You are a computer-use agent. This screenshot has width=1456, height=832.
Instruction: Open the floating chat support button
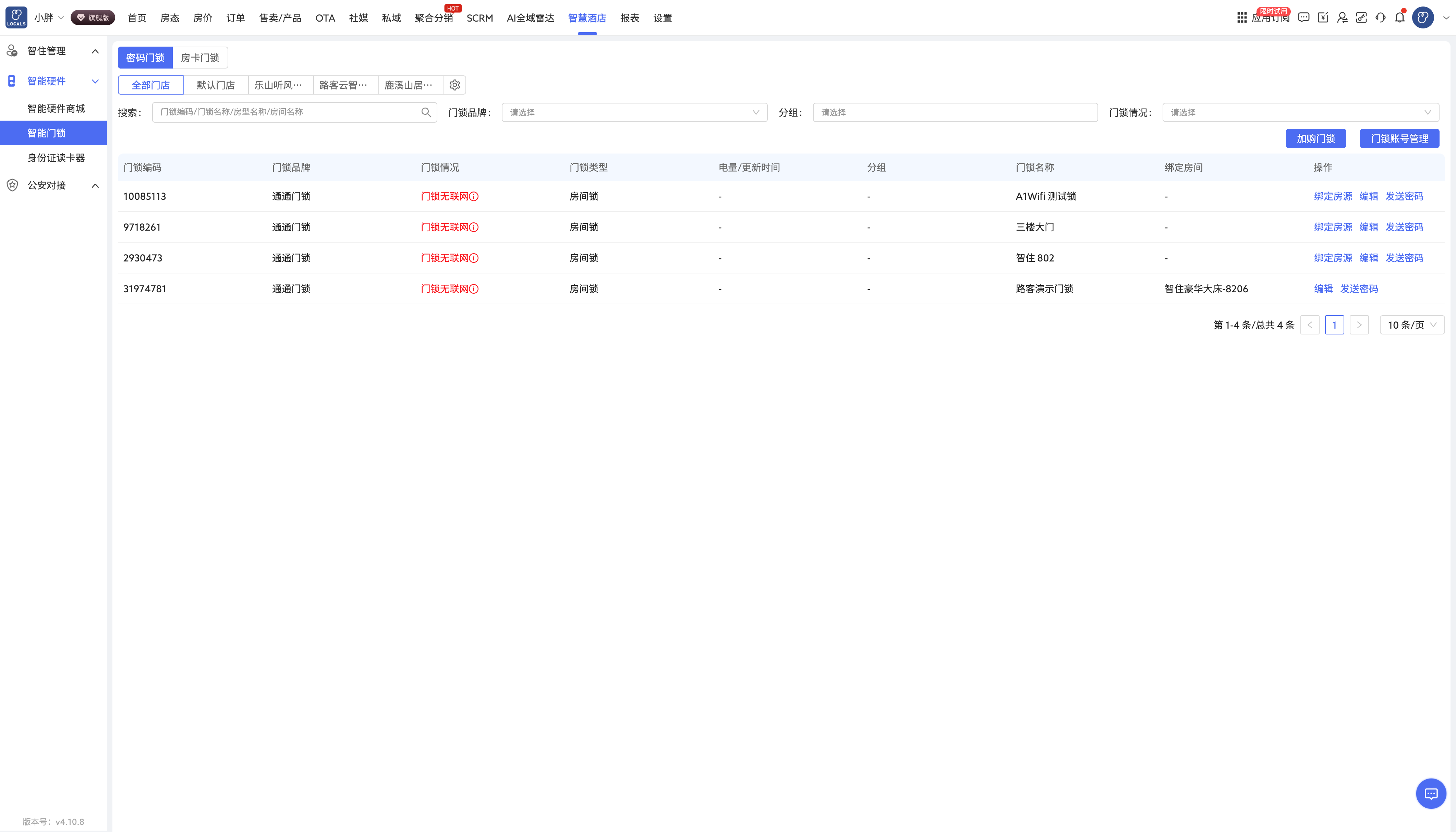click(x=1431, y=793)
